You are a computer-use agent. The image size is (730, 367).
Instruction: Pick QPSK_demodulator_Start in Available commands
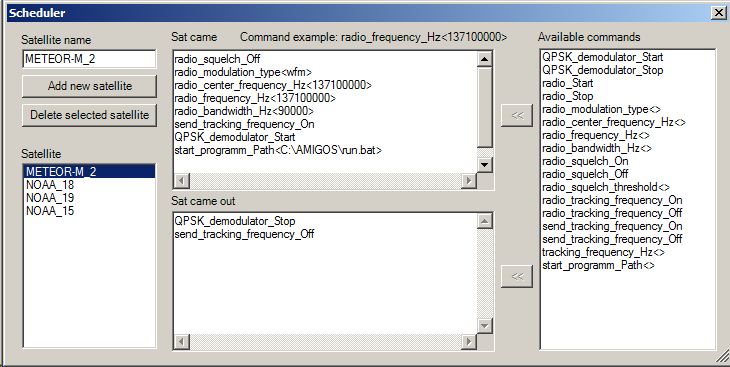(x=602, y=57)
